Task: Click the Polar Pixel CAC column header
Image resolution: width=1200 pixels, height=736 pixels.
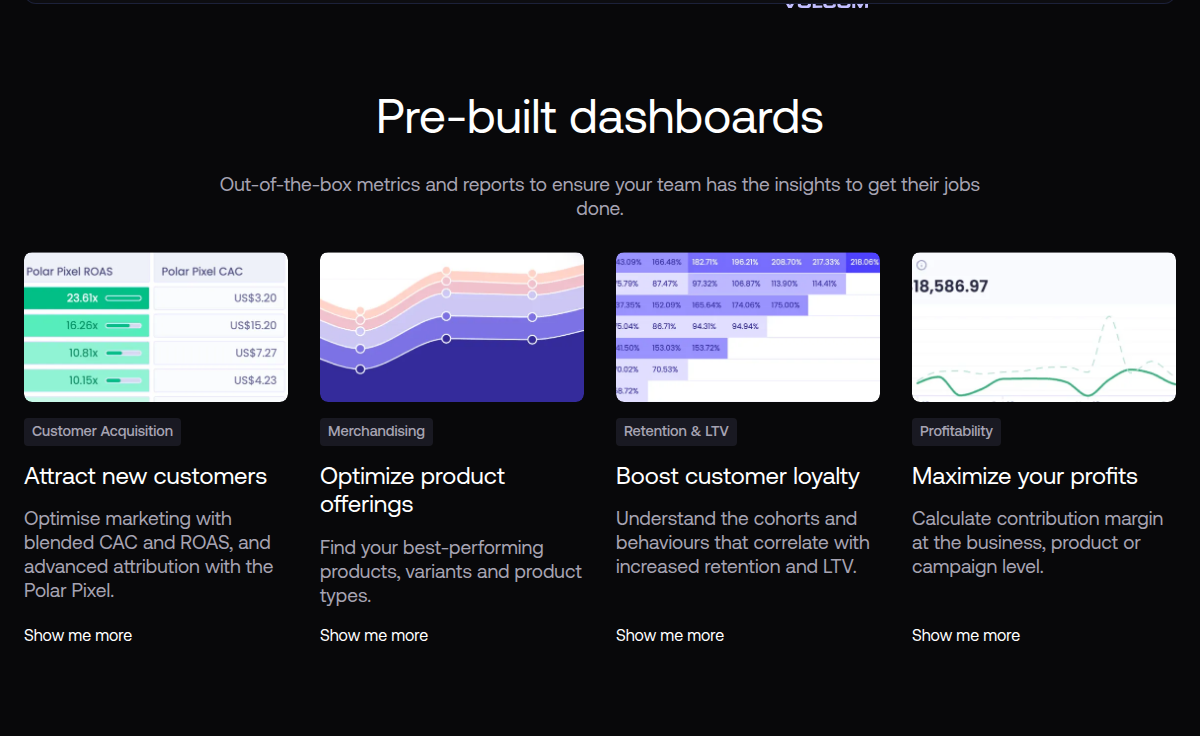Action: [202, 271]
